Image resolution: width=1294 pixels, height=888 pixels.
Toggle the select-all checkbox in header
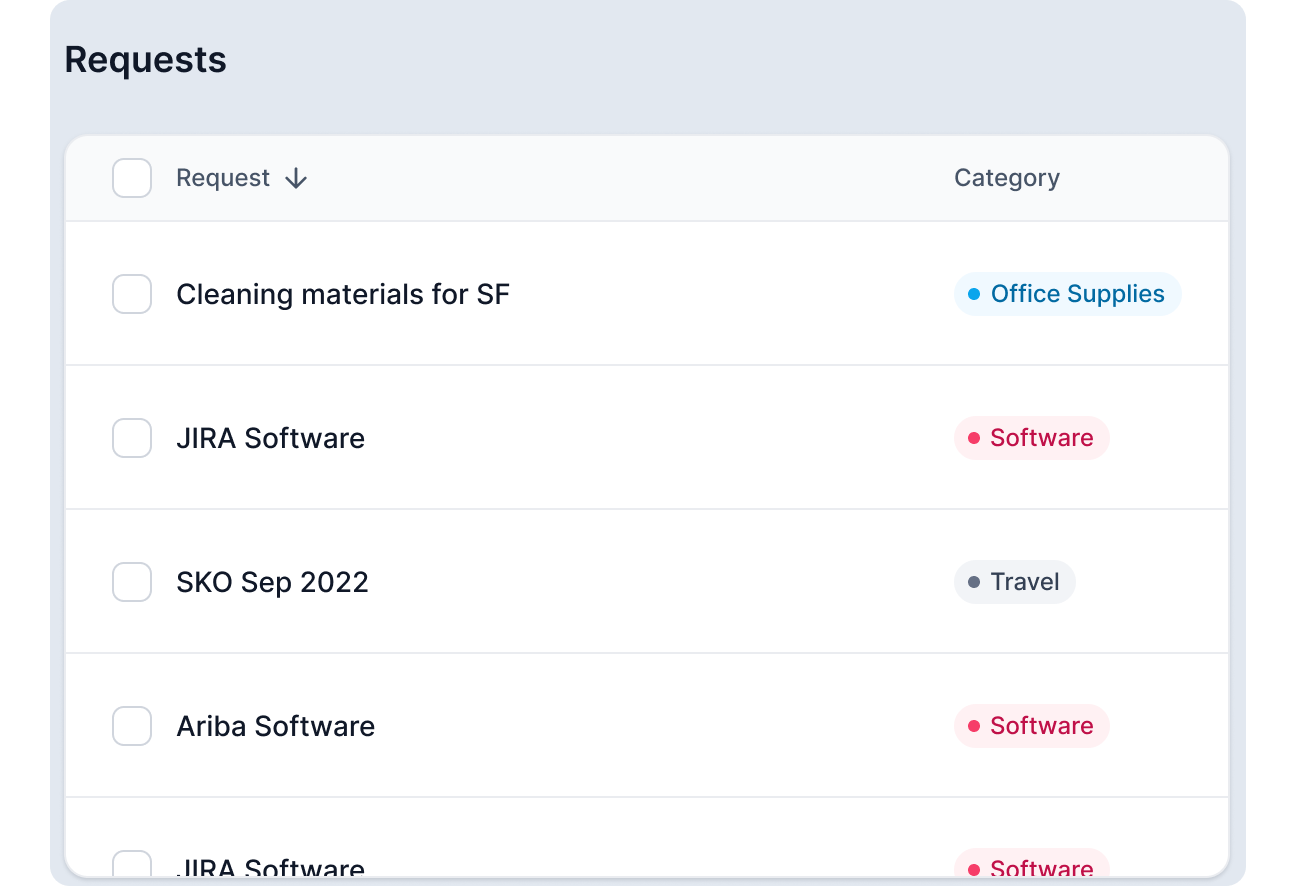click(x=132, y=179)
